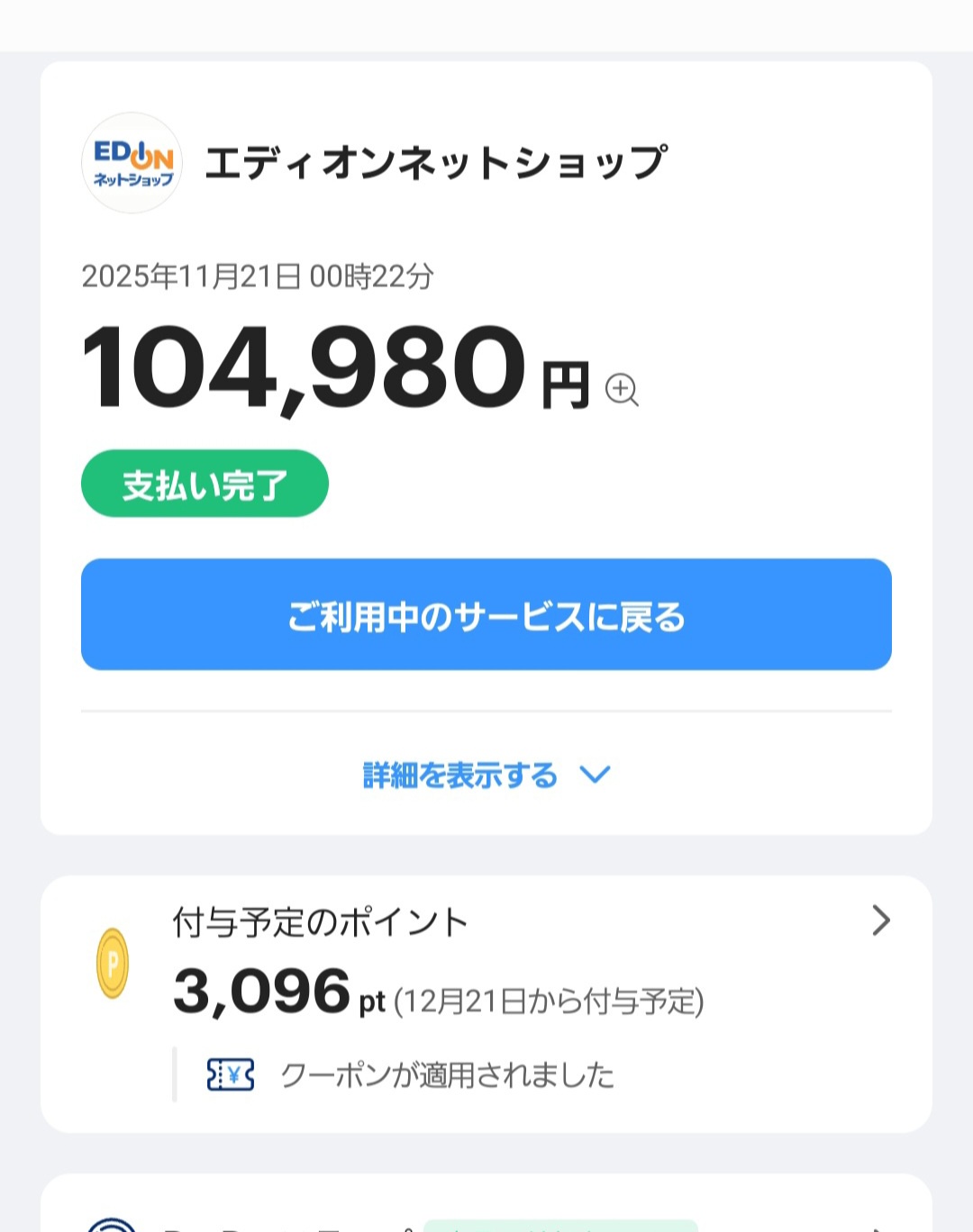Viewport: 973px width, 1232px height.
Task: Open the partially visible bottom card's arrow
Action: (x=878, y=1228)
